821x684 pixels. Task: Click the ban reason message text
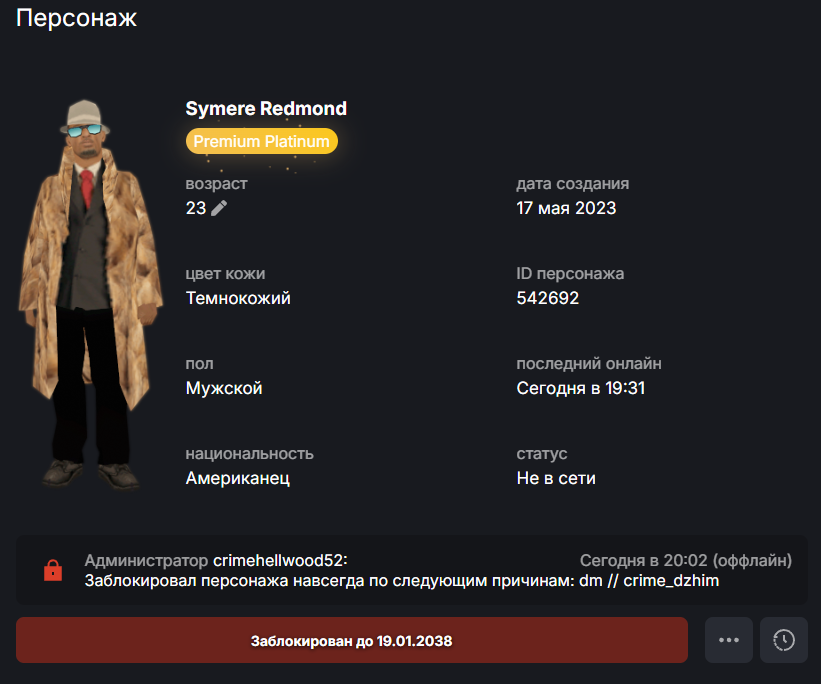point(402,580)
